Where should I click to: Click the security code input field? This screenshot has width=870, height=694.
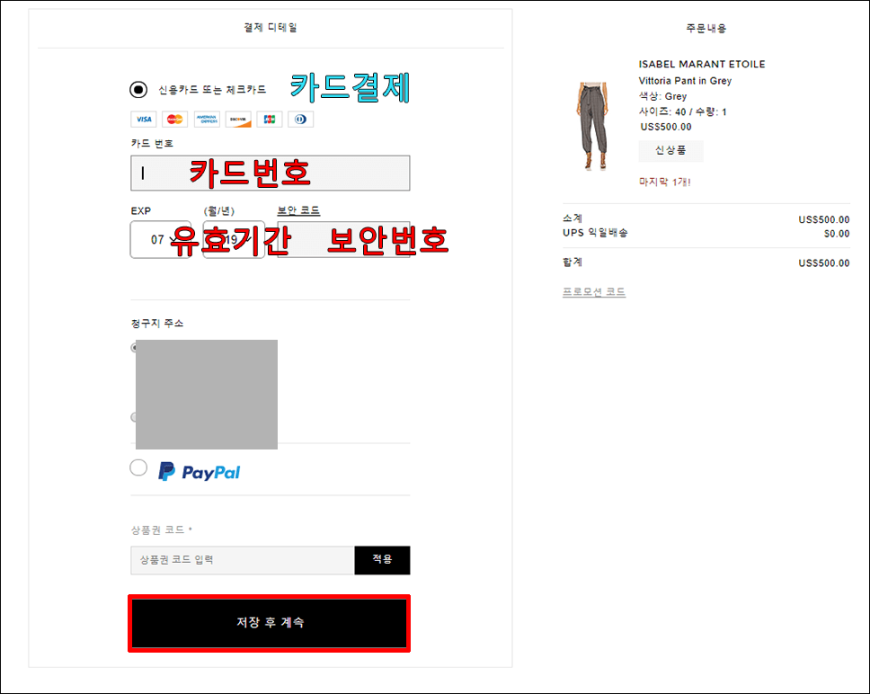pyautogui.click(x=344, y=240)
